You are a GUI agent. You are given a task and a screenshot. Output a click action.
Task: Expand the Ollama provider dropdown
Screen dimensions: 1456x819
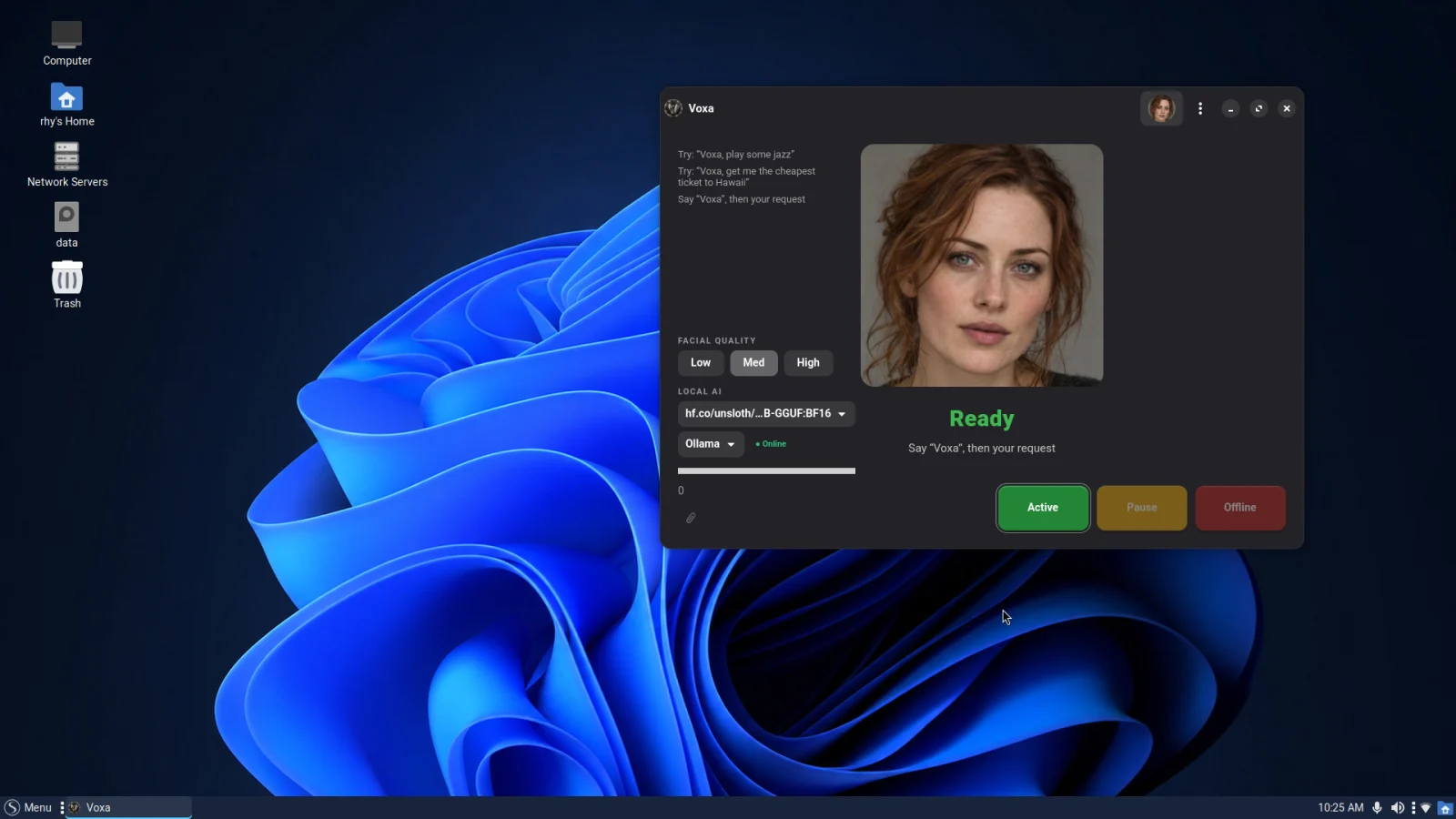(x=711, y=444)
